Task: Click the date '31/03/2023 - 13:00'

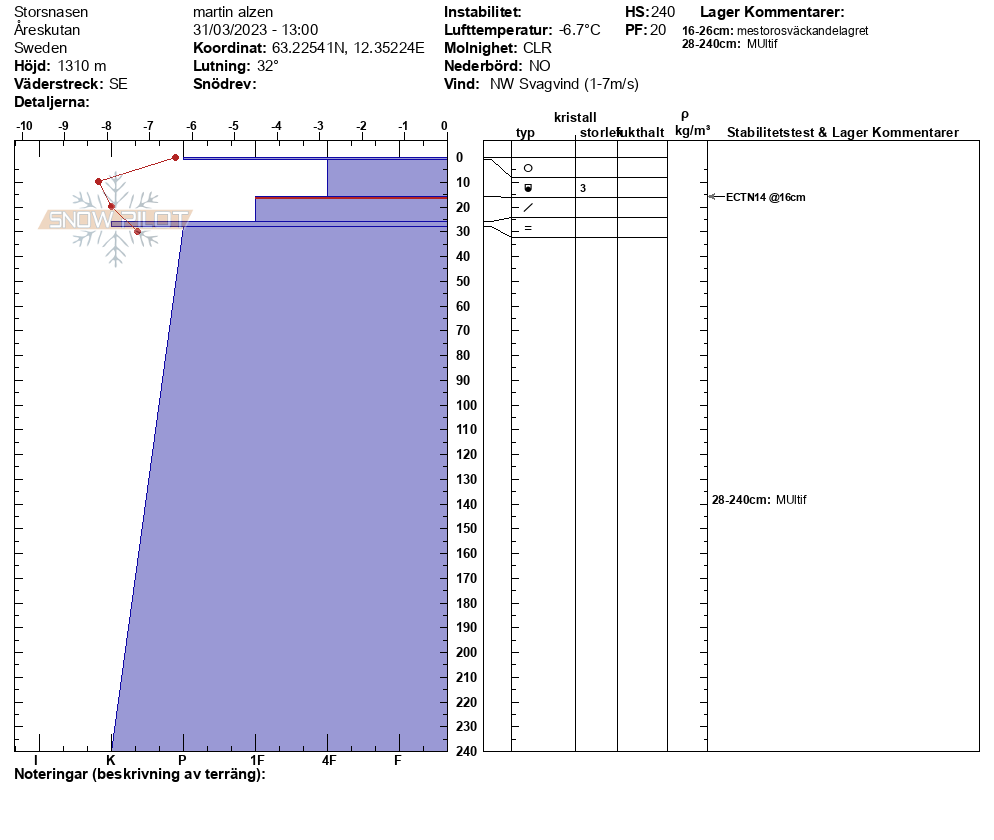Action: coord(255,30)
